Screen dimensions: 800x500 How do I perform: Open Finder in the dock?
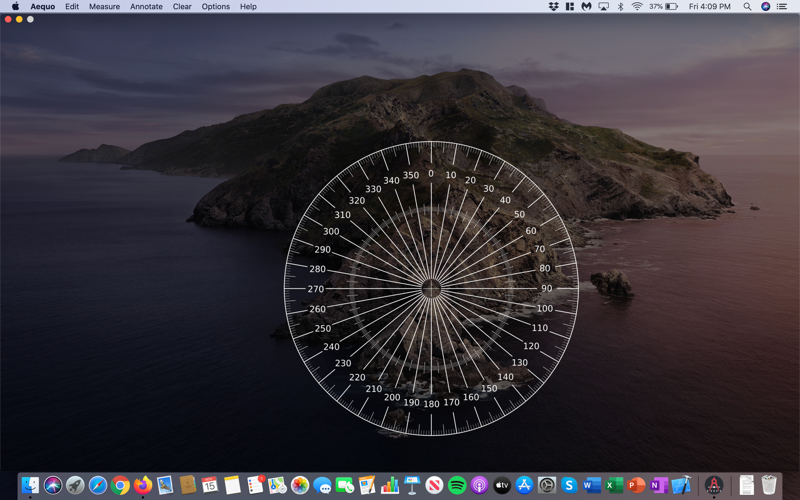pyautogui.click(x=30, y=486)
